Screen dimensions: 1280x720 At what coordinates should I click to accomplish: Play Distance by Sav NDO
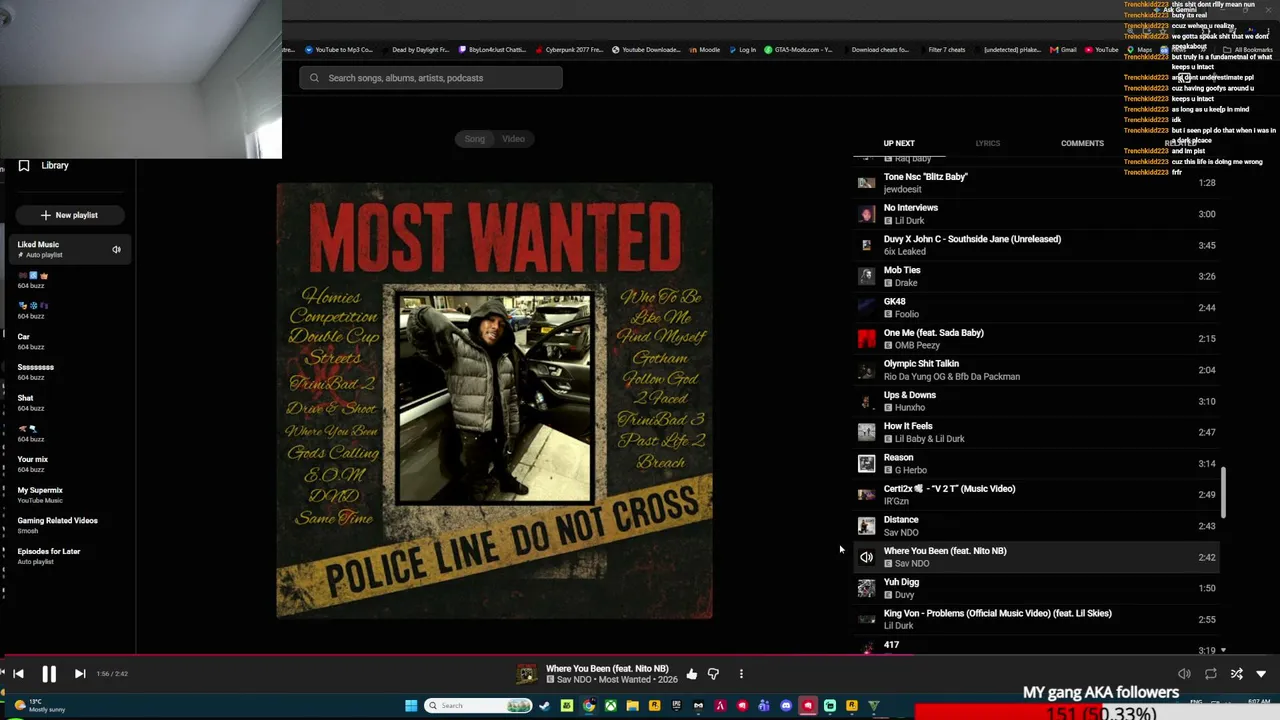(1036, 526)
